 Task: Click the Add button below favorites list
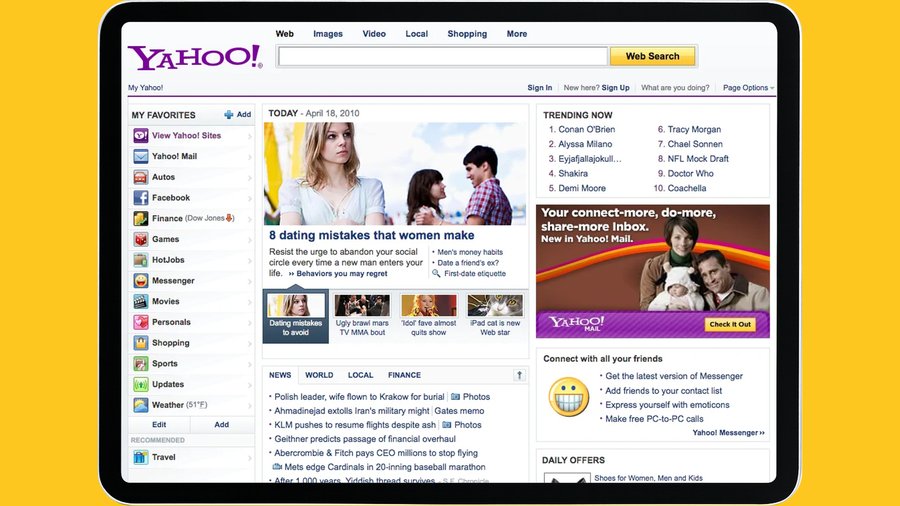[222, 425]
